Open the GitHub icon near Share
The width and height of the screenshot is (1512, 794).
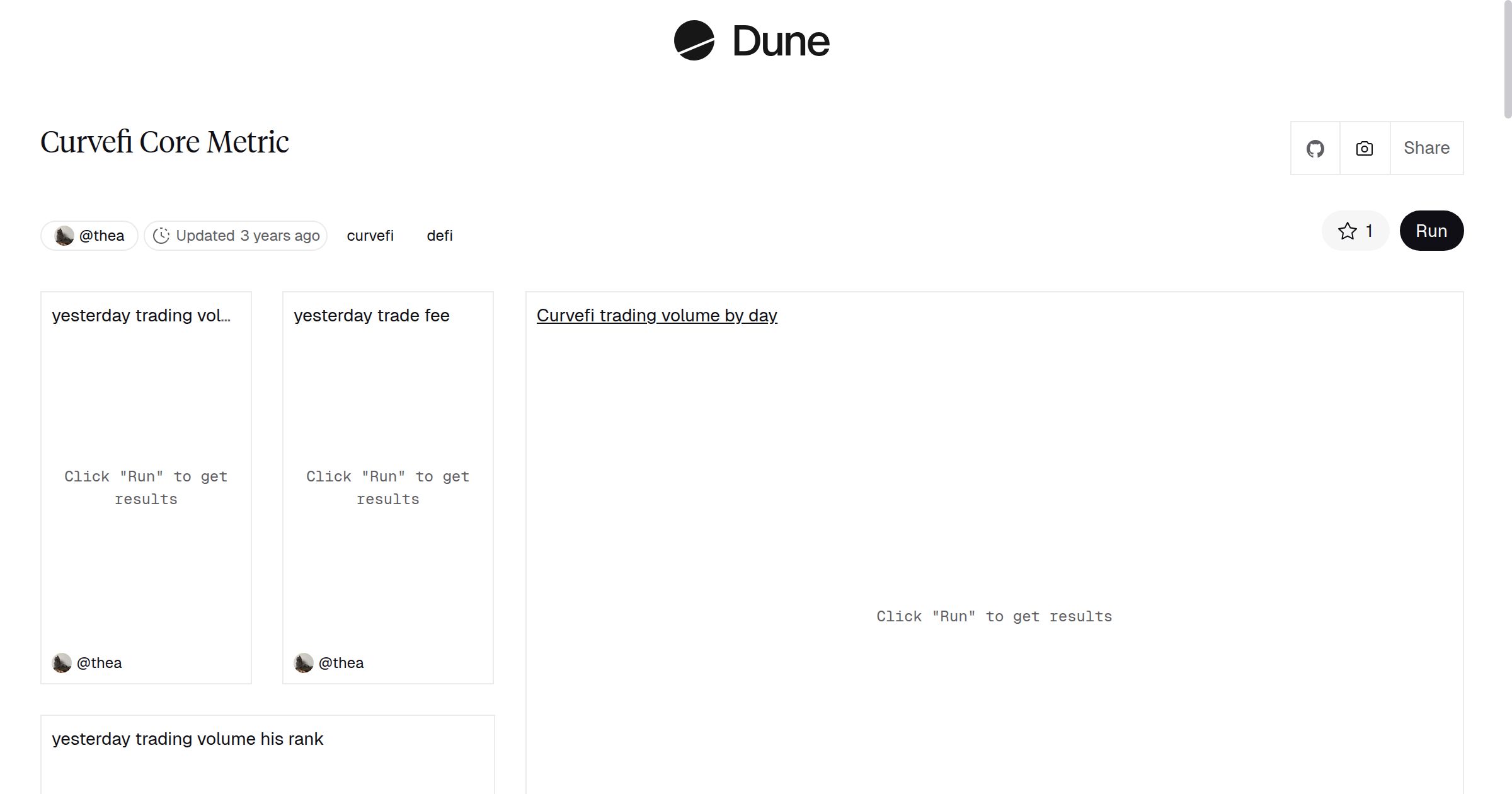1315,147
